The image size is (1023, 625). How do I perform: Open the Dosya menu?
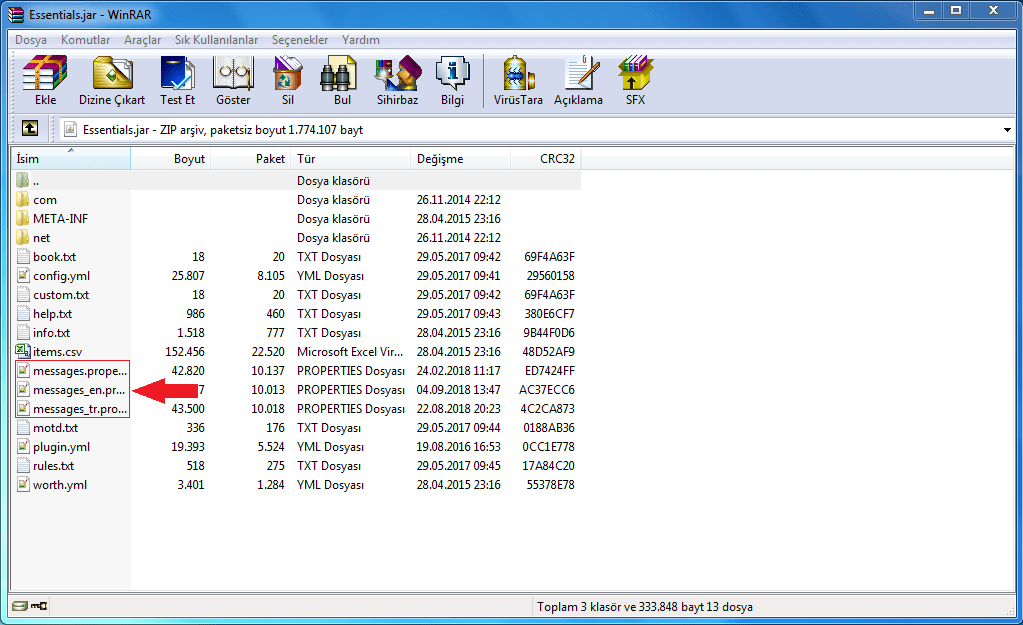(x=31, y=40)
